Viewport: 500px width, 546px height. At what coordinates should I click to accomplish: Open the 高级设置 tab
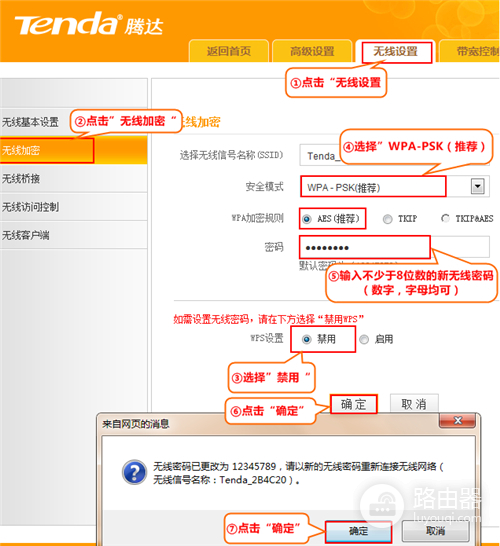(x=312, y=51)
